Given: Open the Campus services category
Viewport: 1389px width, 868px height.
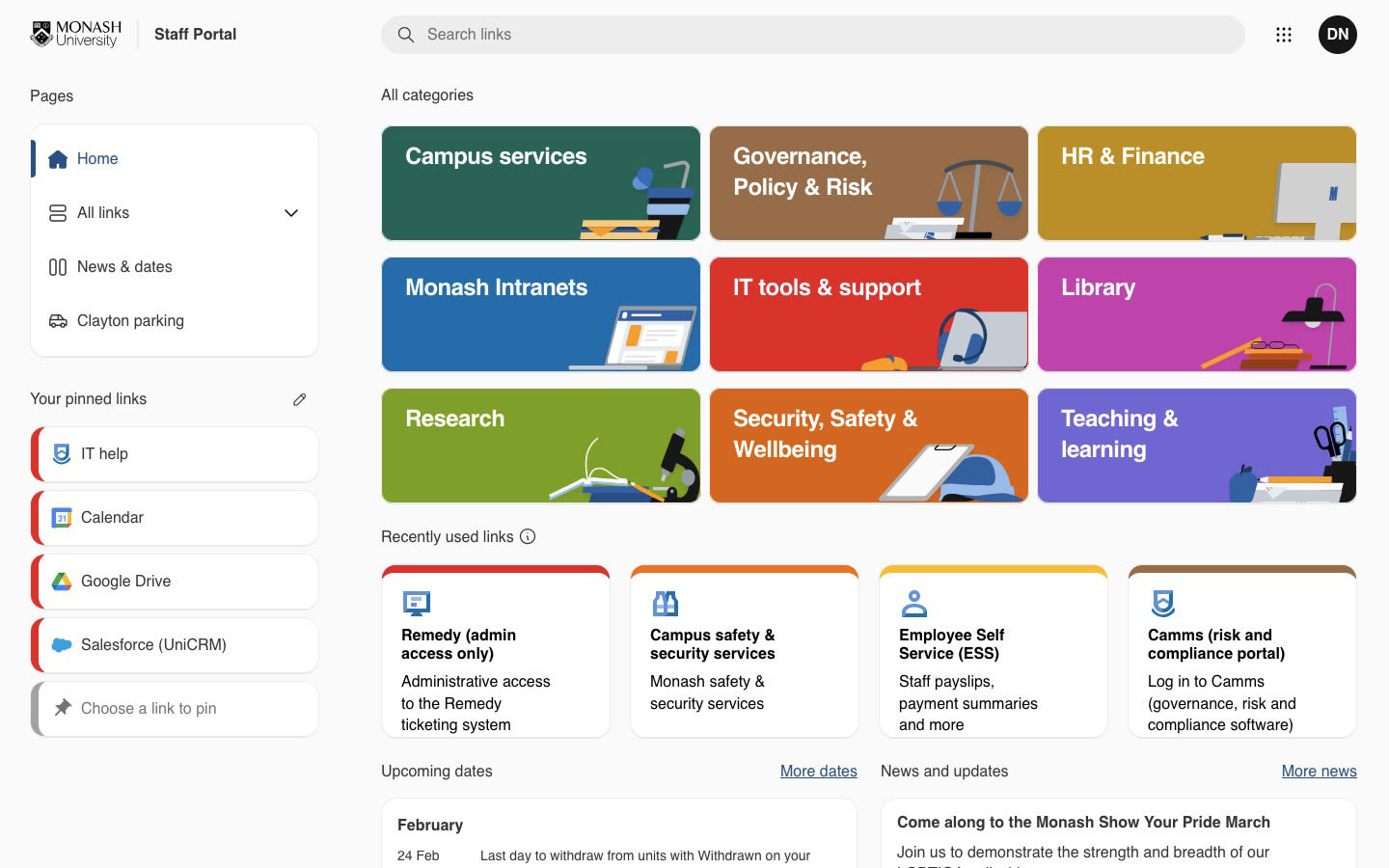Looking at the screenshot, I should click(x=541, y=183).
